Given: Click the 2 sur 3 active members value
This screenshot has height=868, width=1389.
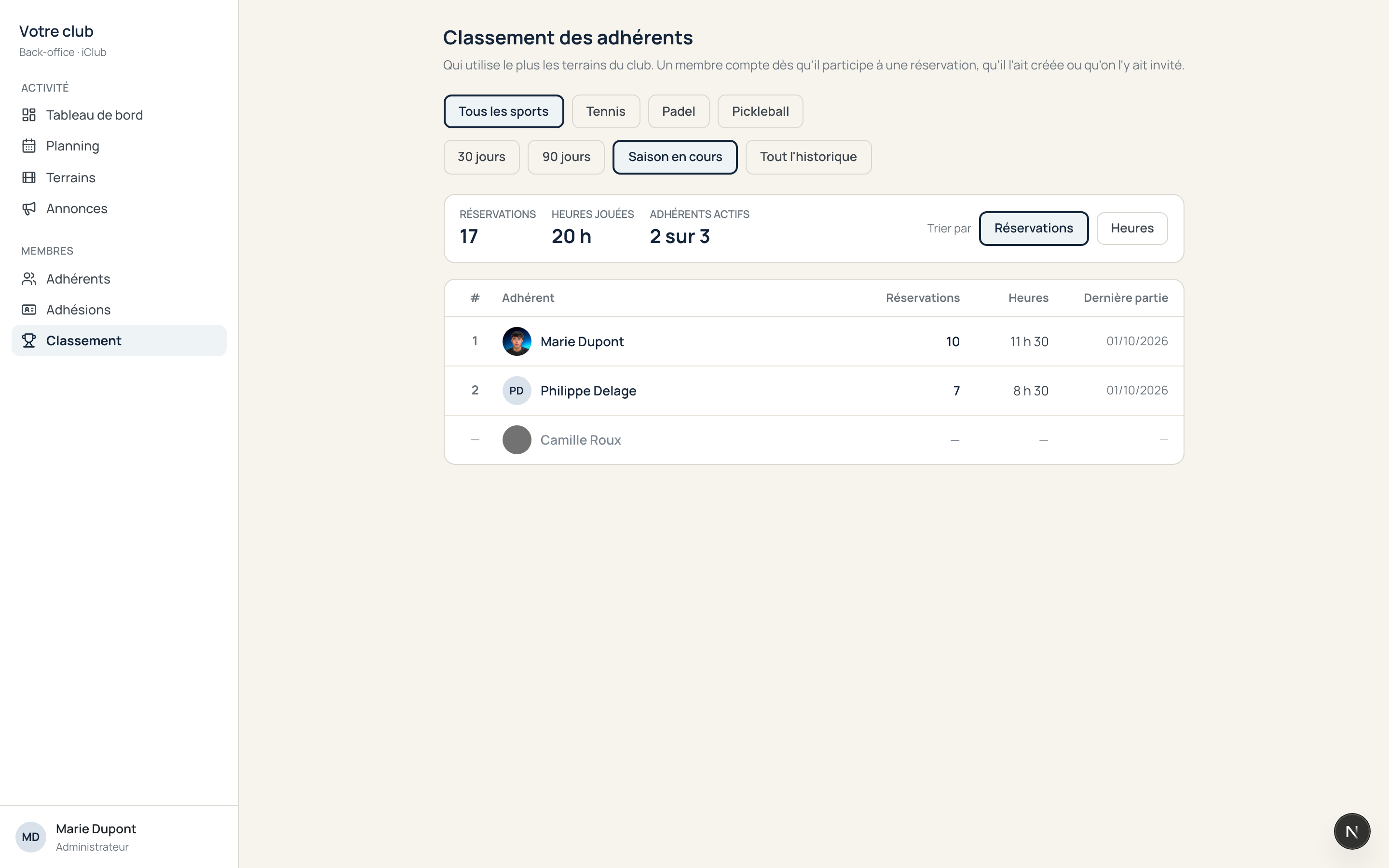Looking at the screenshot, I should pos(680,236).
